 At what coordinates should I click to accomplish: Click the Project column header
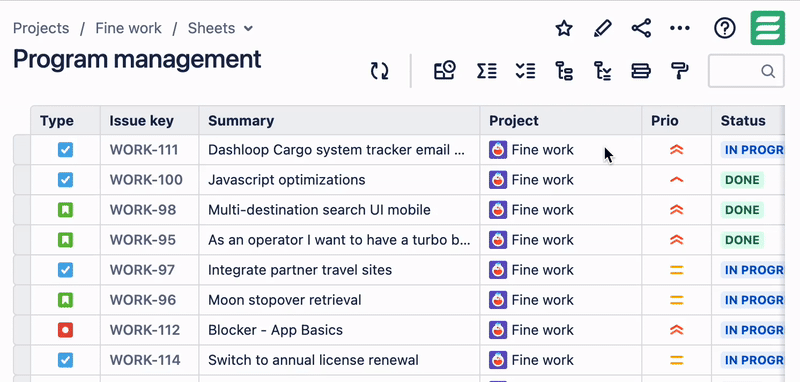click(x=561, y=120)
